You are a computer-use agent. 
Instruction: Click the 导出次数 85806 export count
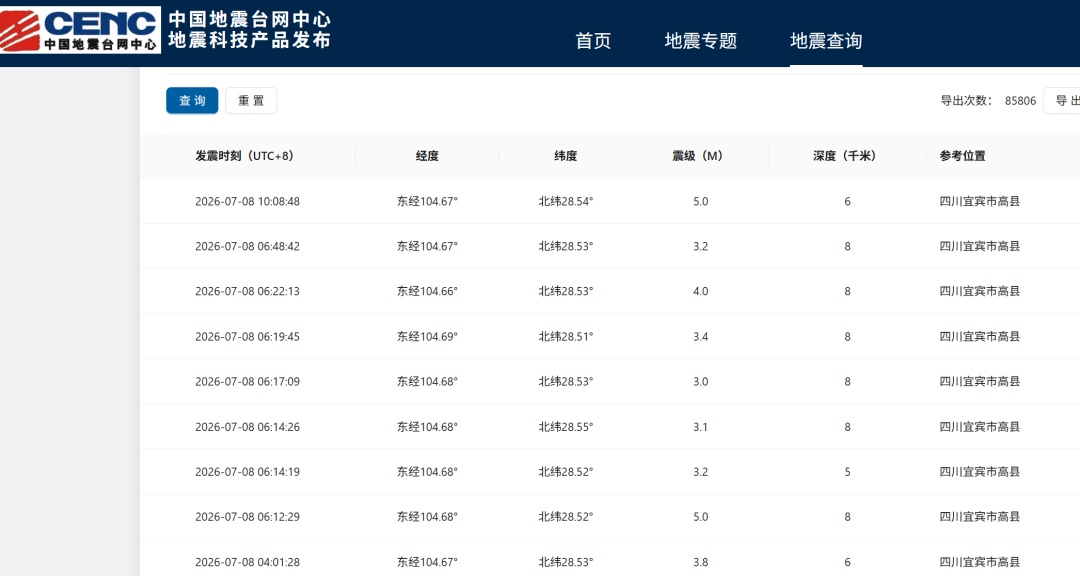click(988, 101)
